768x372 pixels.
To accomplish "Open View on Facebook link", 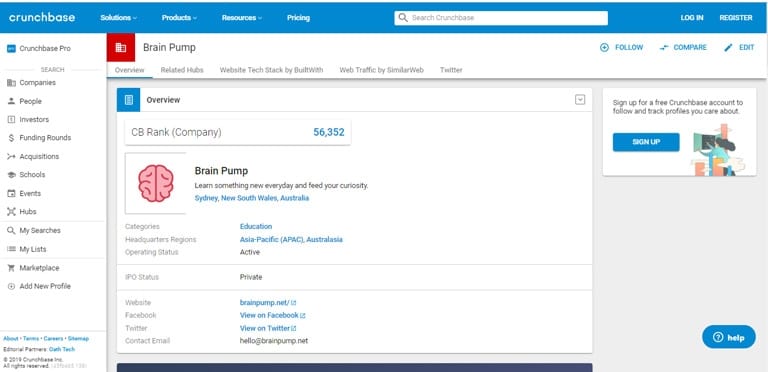I will pos(269,316).
